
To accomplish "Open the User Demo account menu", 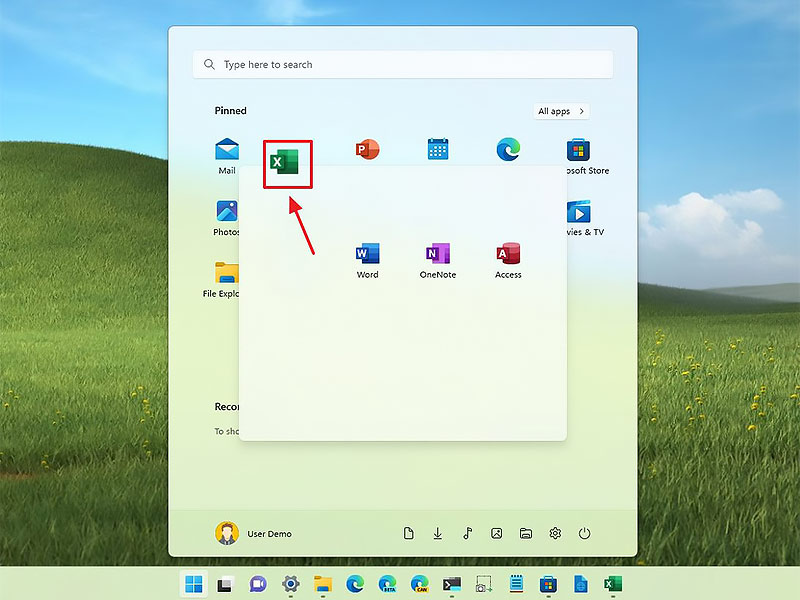I will (x=254, y=533).
